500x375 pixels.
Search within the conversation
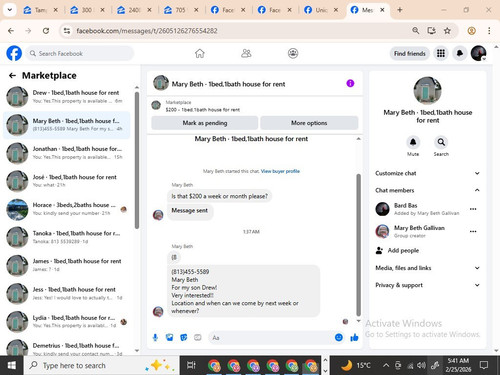[x=441, y=143]
